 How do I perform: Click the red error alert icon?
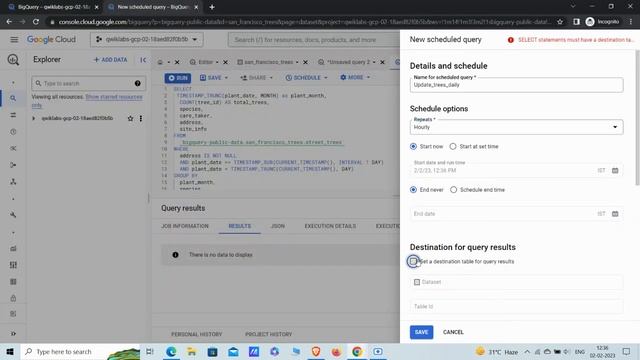[x=511, y=40]
